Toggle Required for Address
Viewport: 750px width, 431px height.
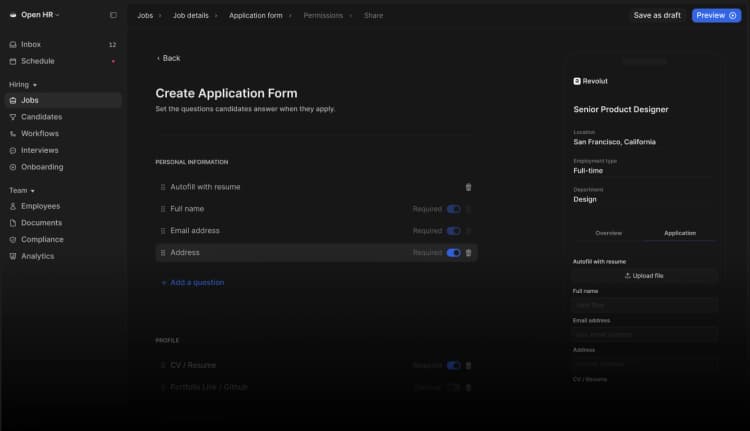(x=453, y=253)
